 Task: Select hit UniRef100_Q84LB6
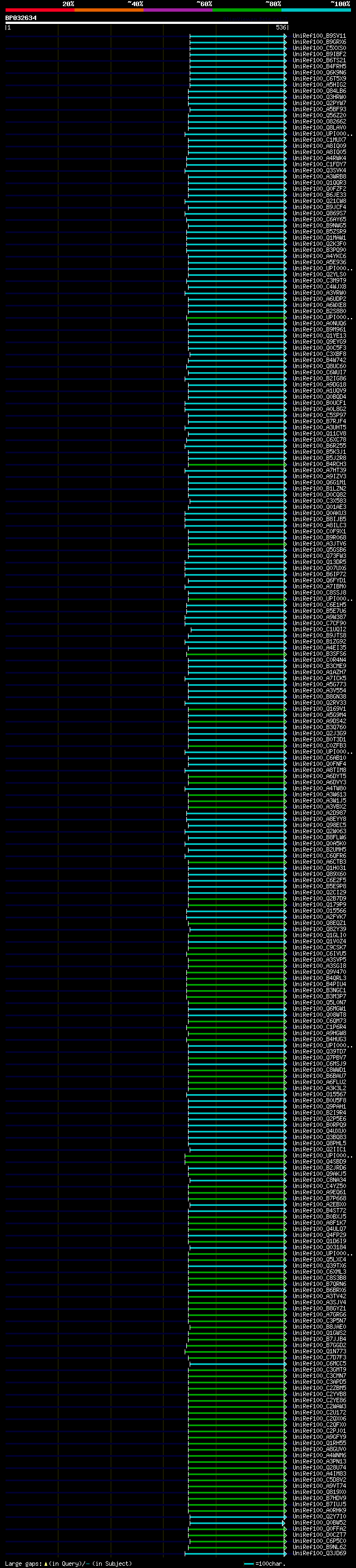[x=319, y=91]
